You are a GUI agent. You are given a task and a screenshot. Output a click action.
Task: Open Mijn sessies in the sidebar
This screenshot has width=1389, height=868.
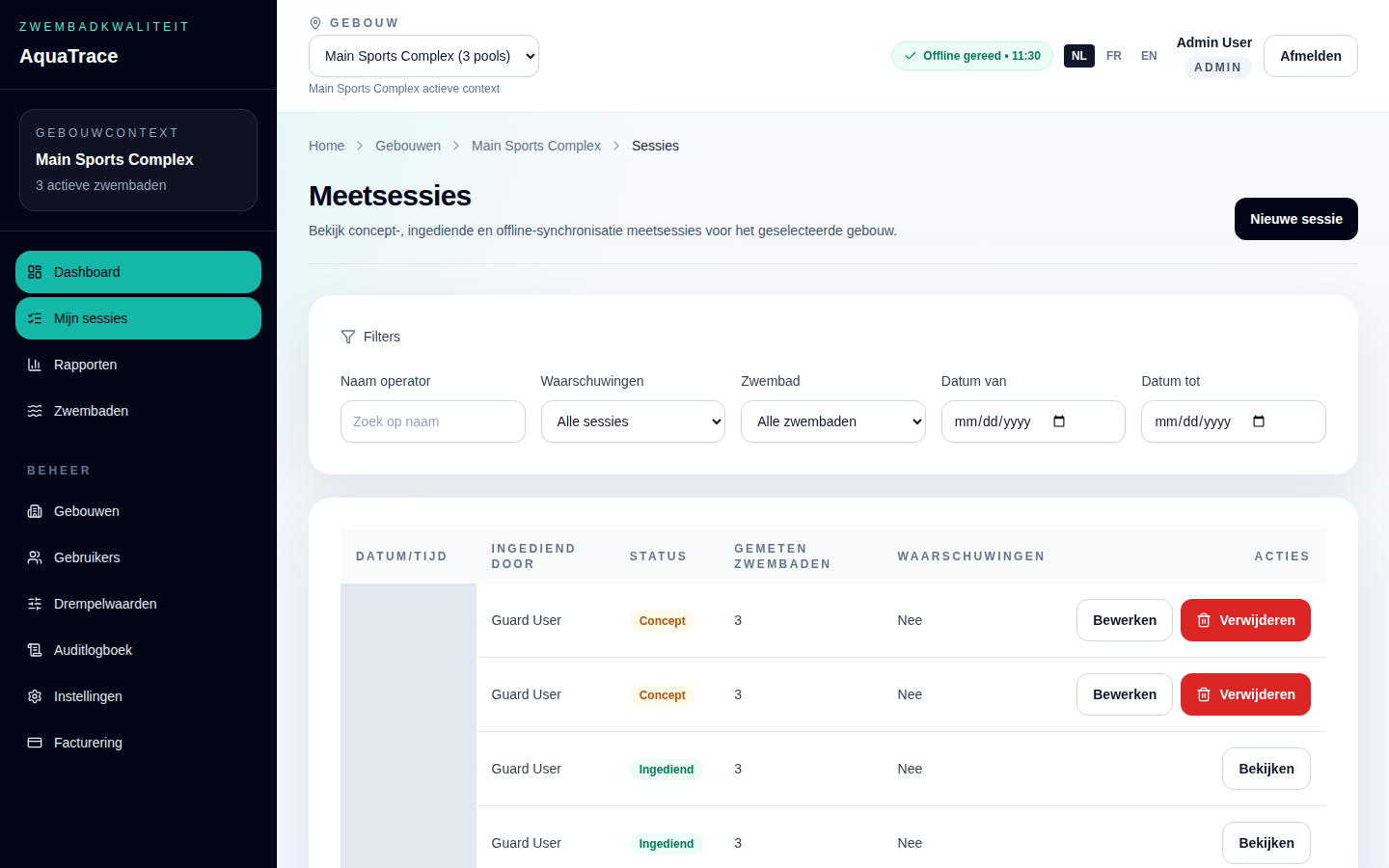tap(138, 318)
